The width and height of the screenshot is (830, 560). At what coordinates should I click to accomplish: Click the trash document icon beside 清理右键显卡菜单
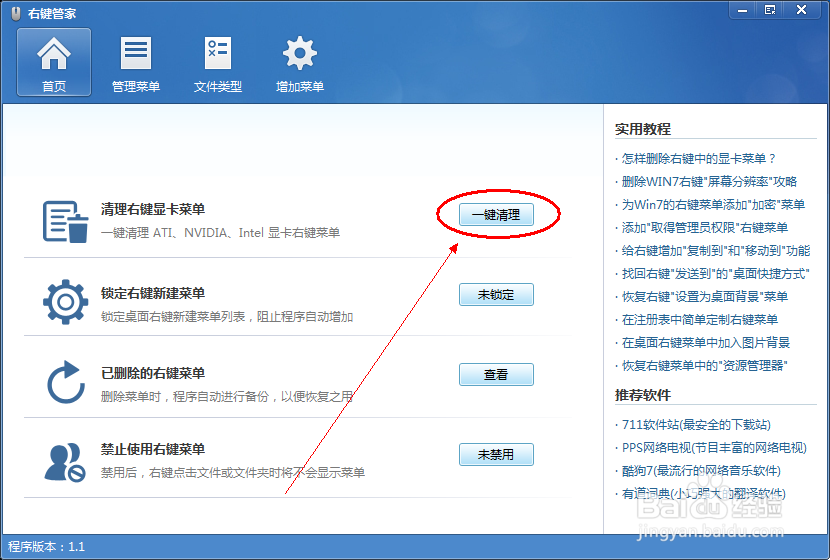pyautogui.click(x=65, y=221)
